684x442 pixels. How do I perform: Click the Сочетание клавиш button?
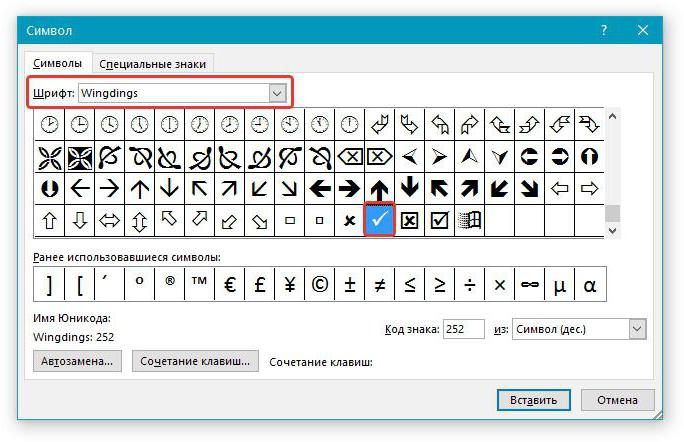(195, 361)
